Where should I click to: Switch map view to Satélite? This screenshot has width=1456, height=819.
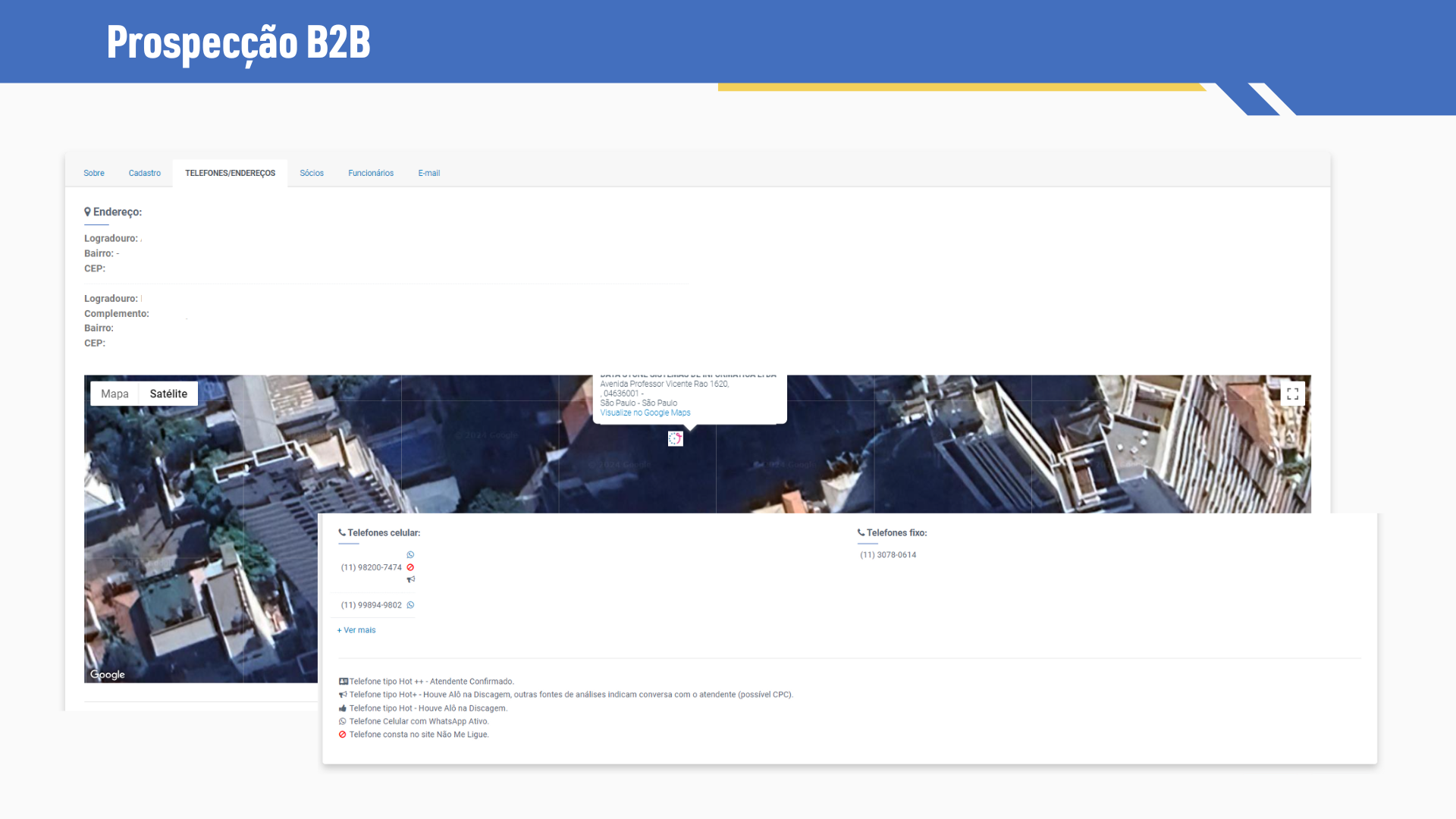168,394
